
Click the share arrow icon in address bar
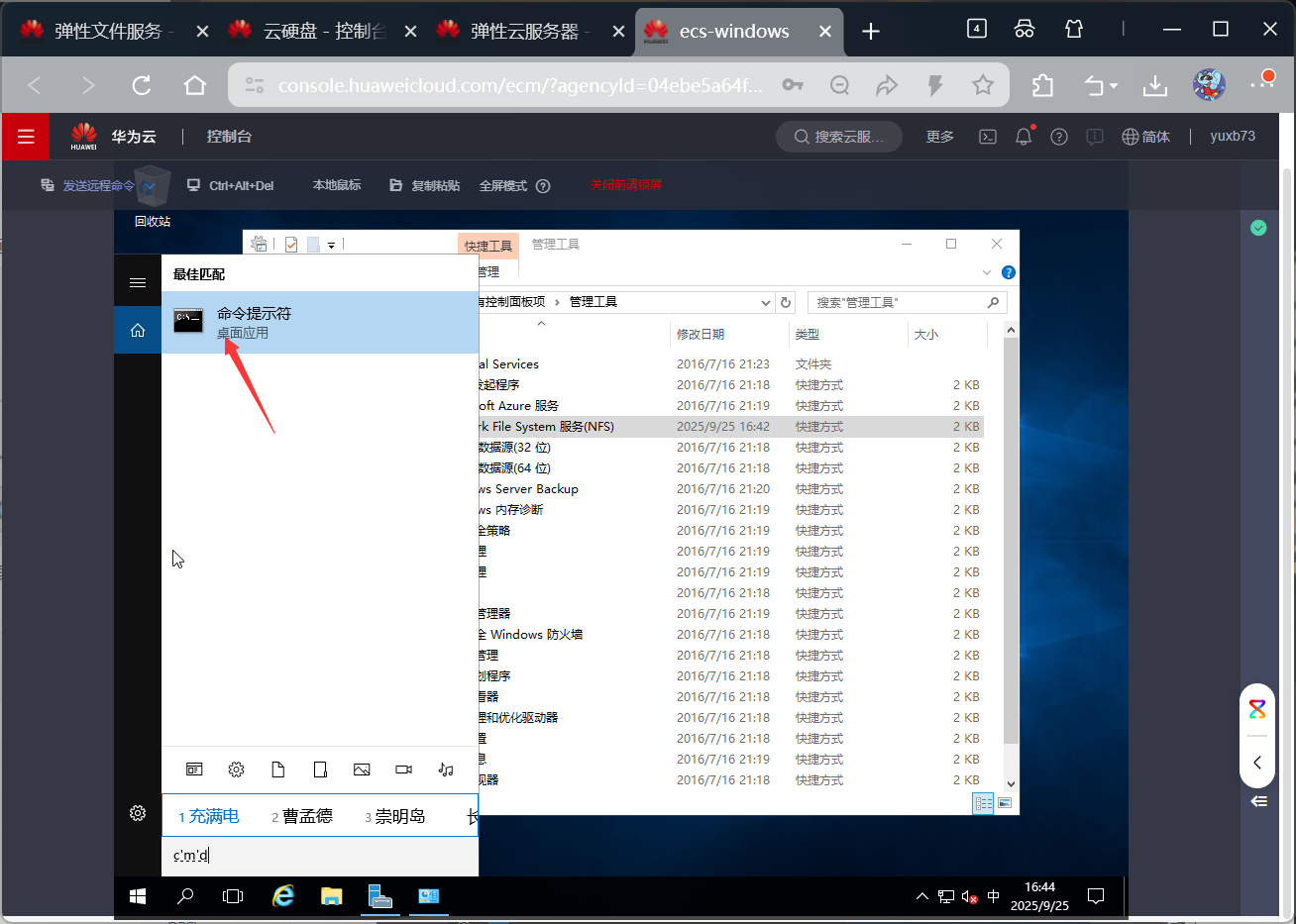coord(887,85)
